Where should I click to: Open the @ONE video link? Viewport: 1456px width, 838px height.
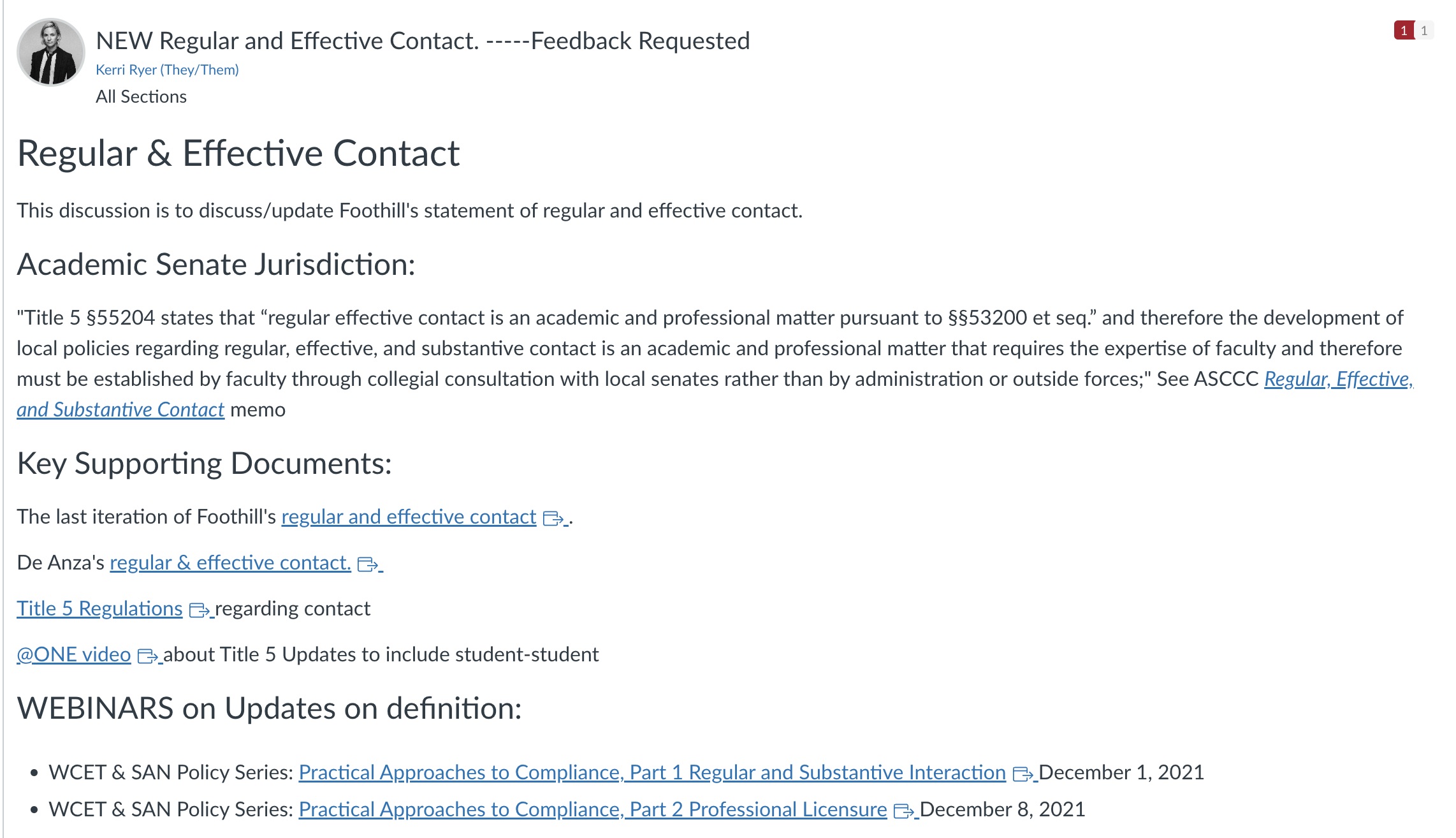(x=74, y=654)
